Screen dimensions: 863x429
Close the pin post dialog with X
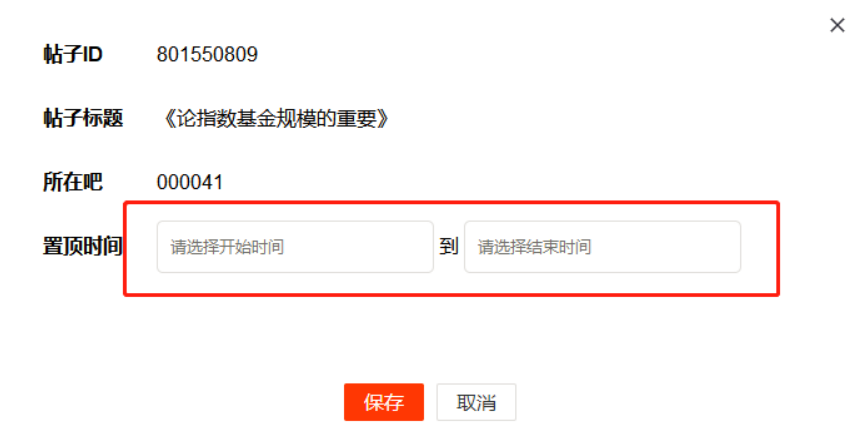pos(837,25)
